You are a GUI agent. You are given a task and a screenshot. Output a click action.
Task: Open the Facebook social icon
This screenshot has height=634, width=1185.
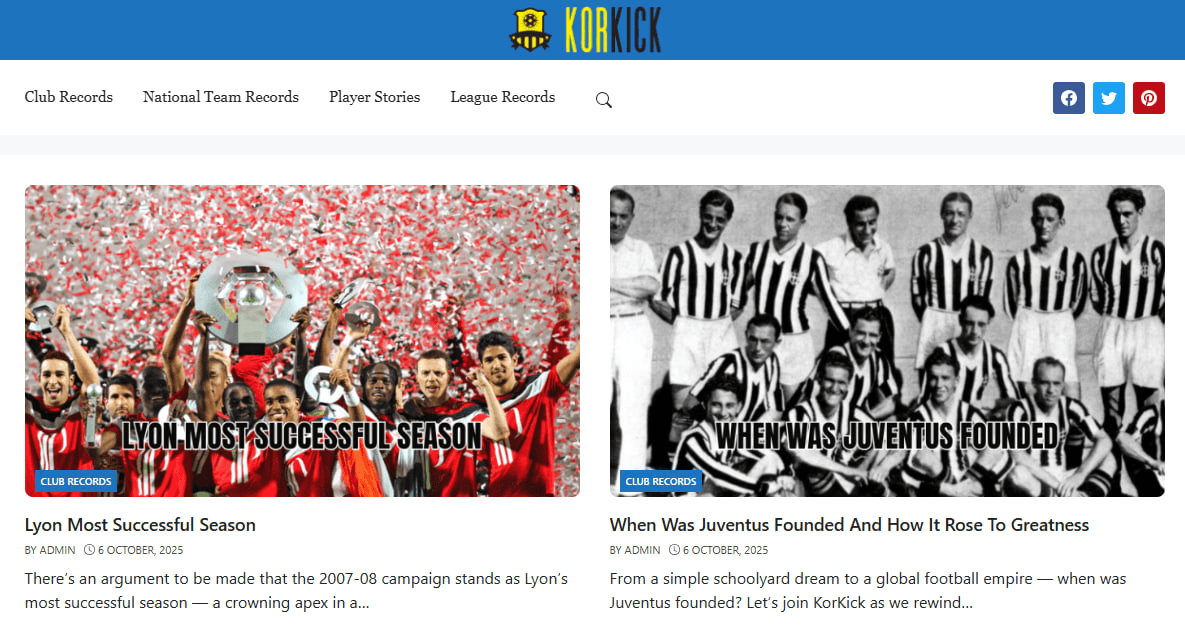(x=1069, y=98)
